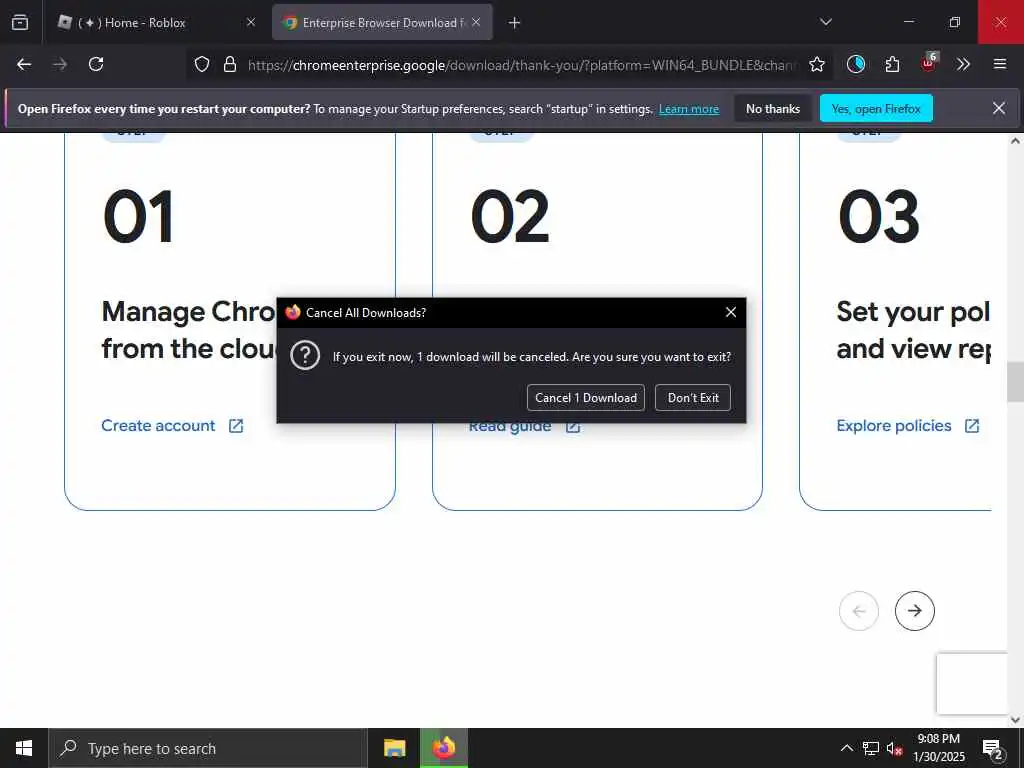Open the list all tabs dropdown
This screenshot has height=768, width=1024.
click(825, 22)
